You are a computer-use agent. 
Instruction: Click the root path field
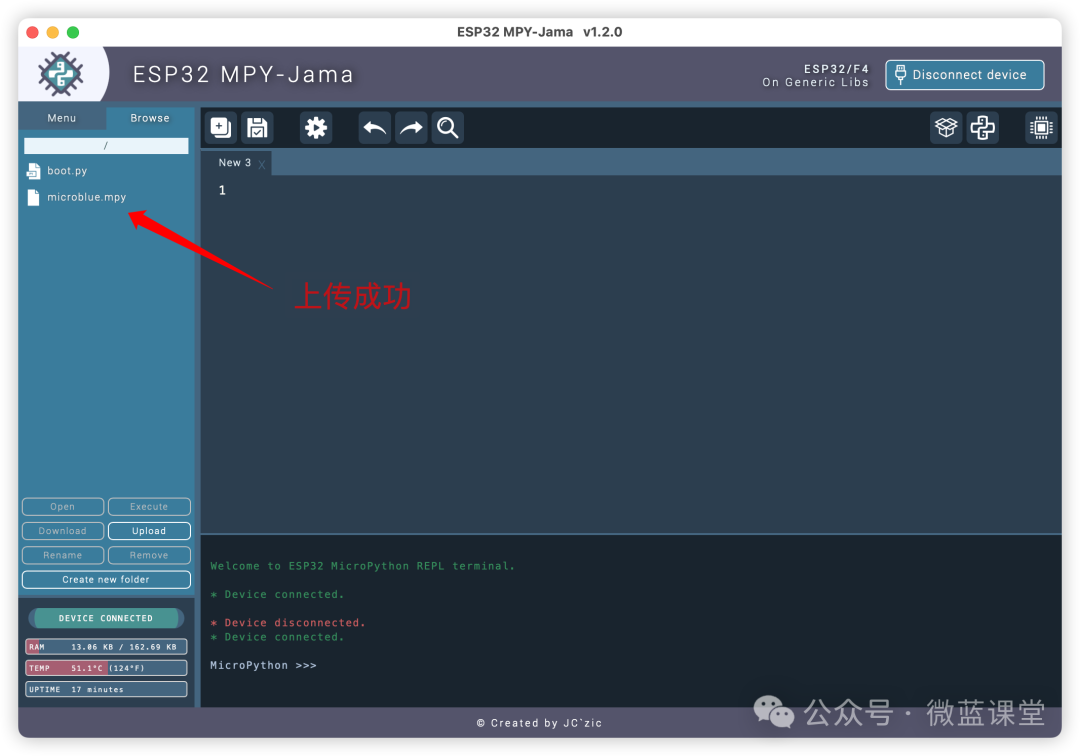106,145
